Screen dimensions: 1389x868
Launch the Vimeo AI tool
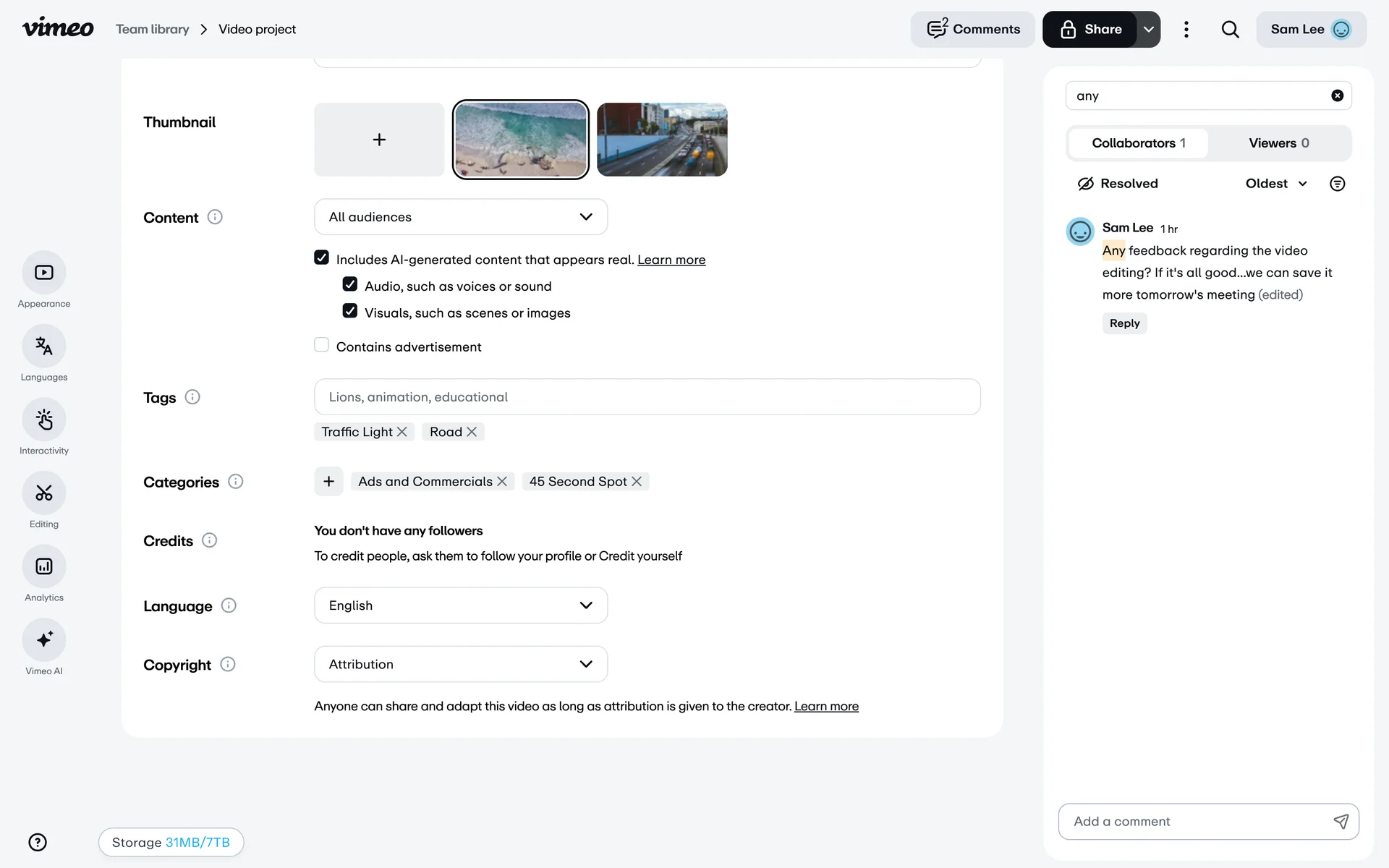[x=44, y=640]
